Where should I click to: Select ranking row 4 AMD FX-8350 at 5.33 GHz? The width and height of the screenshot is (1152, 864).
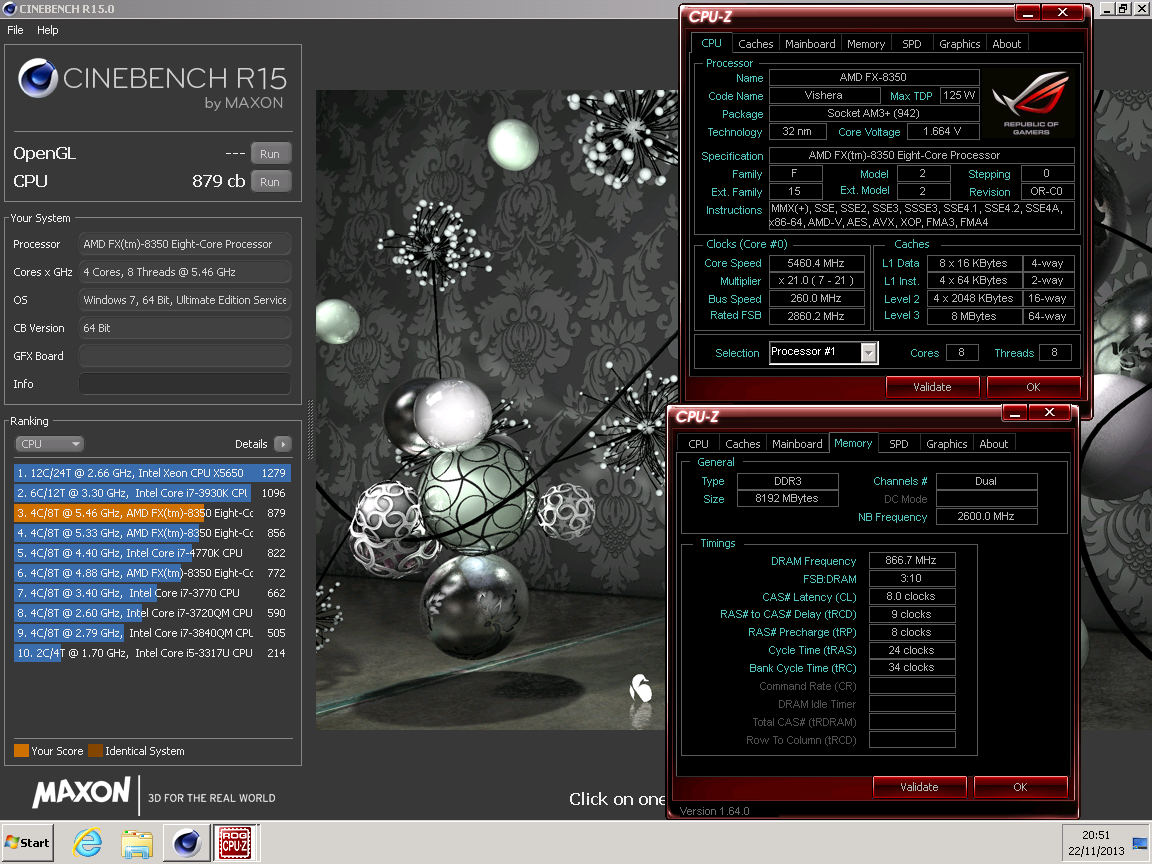click(x=152, y=533)
